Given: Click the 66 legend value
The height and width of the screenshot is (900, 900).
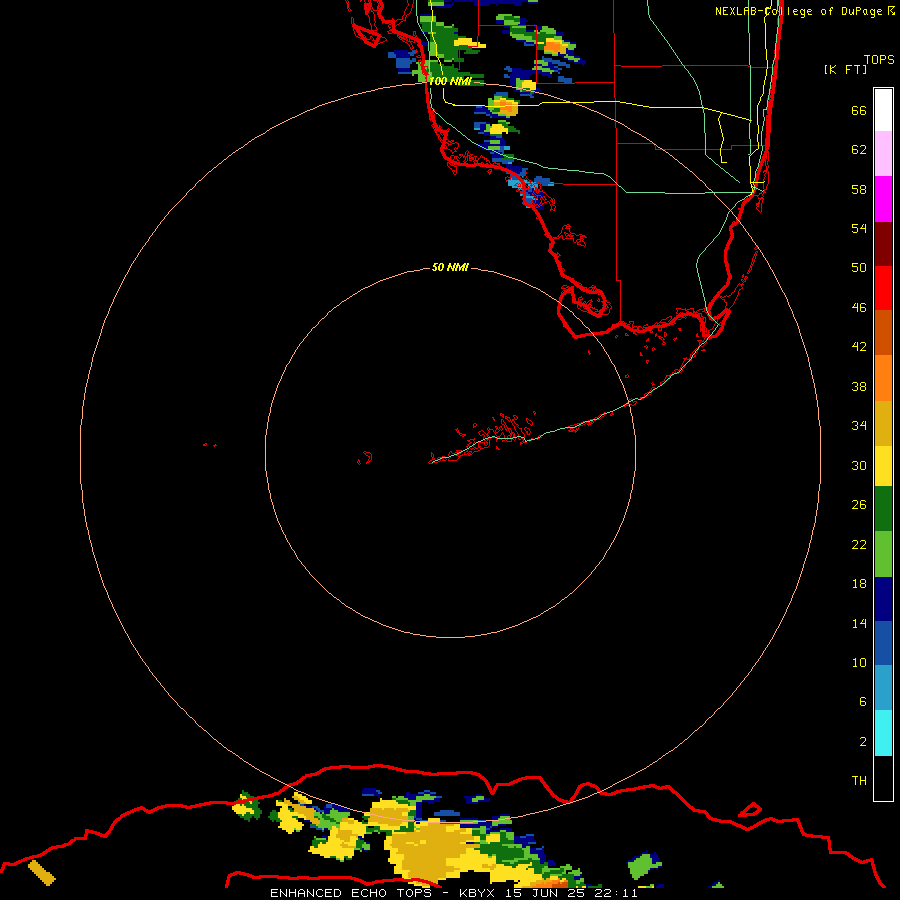Looking at the screenshot, I should tap(859, 110).
